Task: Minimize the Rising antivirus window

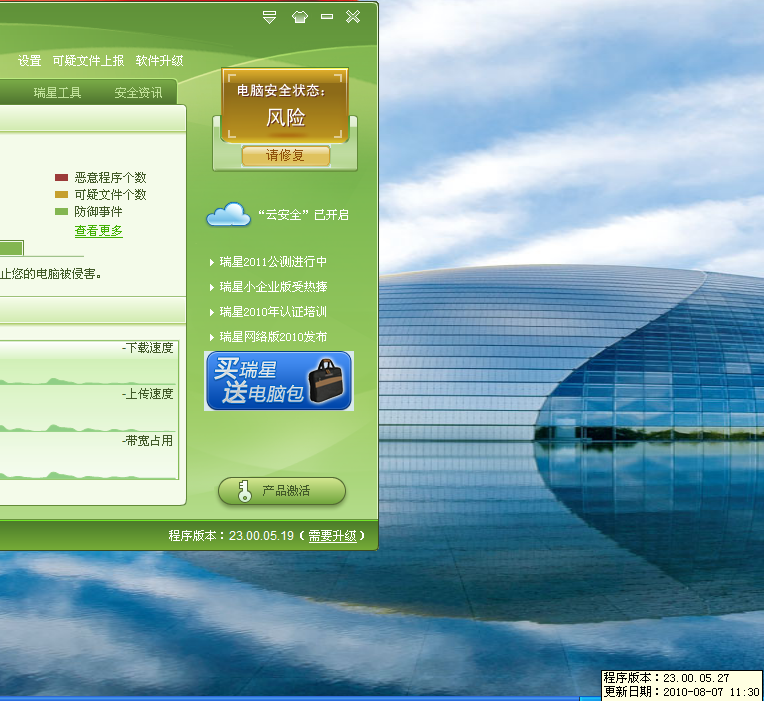Action: point(327,17)
